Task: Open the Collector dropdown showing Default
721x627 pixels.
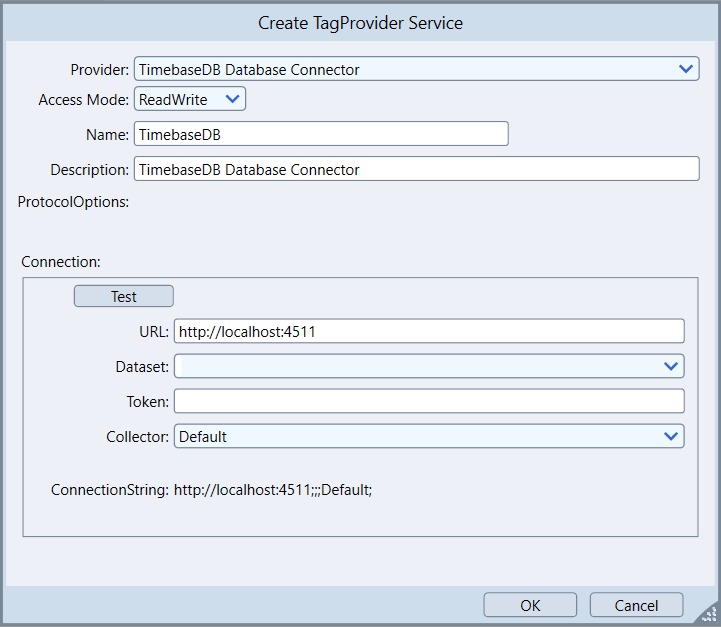Action: click(x=429, y=436)
